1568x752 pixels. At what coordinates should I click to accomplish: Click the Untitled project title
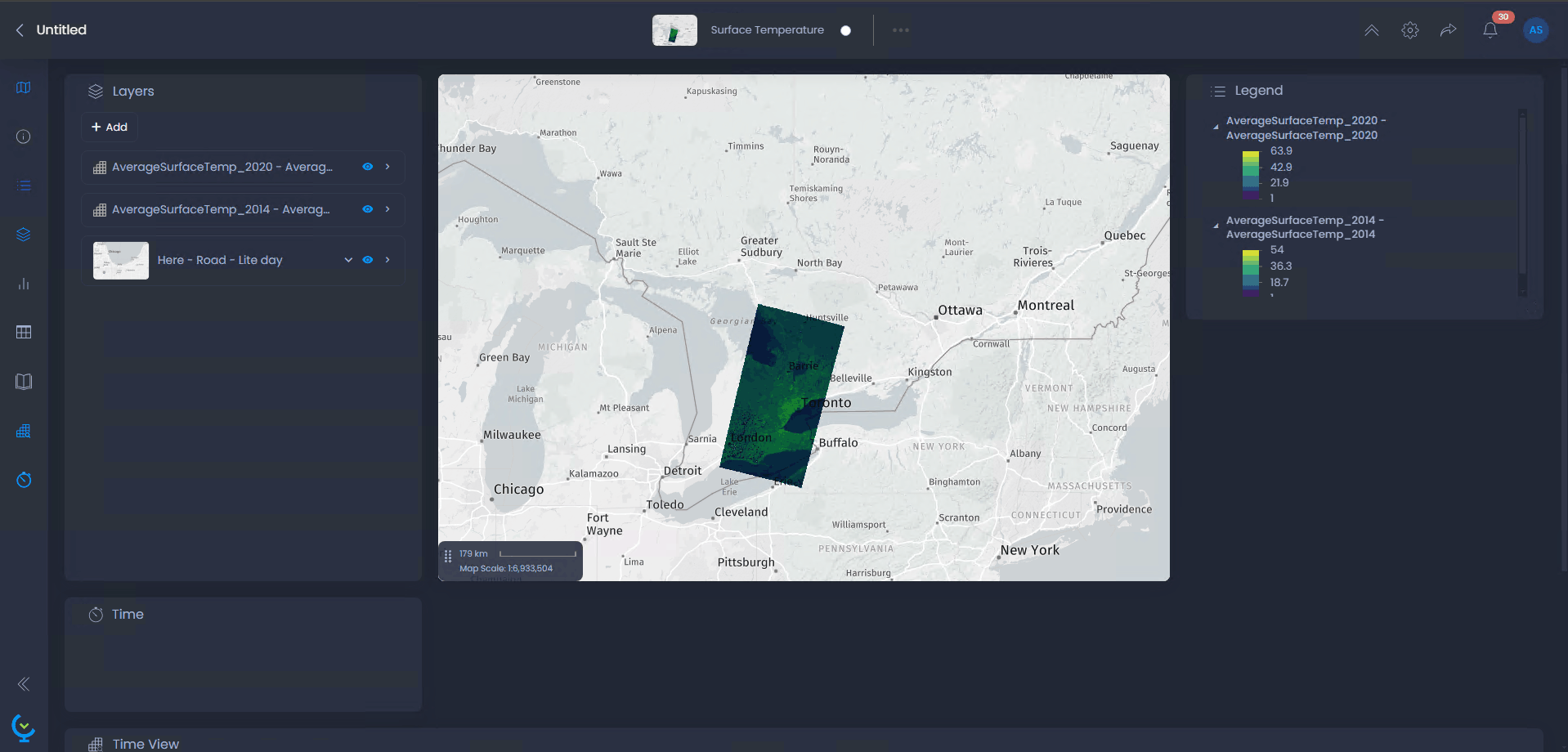pyautogui.click(x=61, y=30)
